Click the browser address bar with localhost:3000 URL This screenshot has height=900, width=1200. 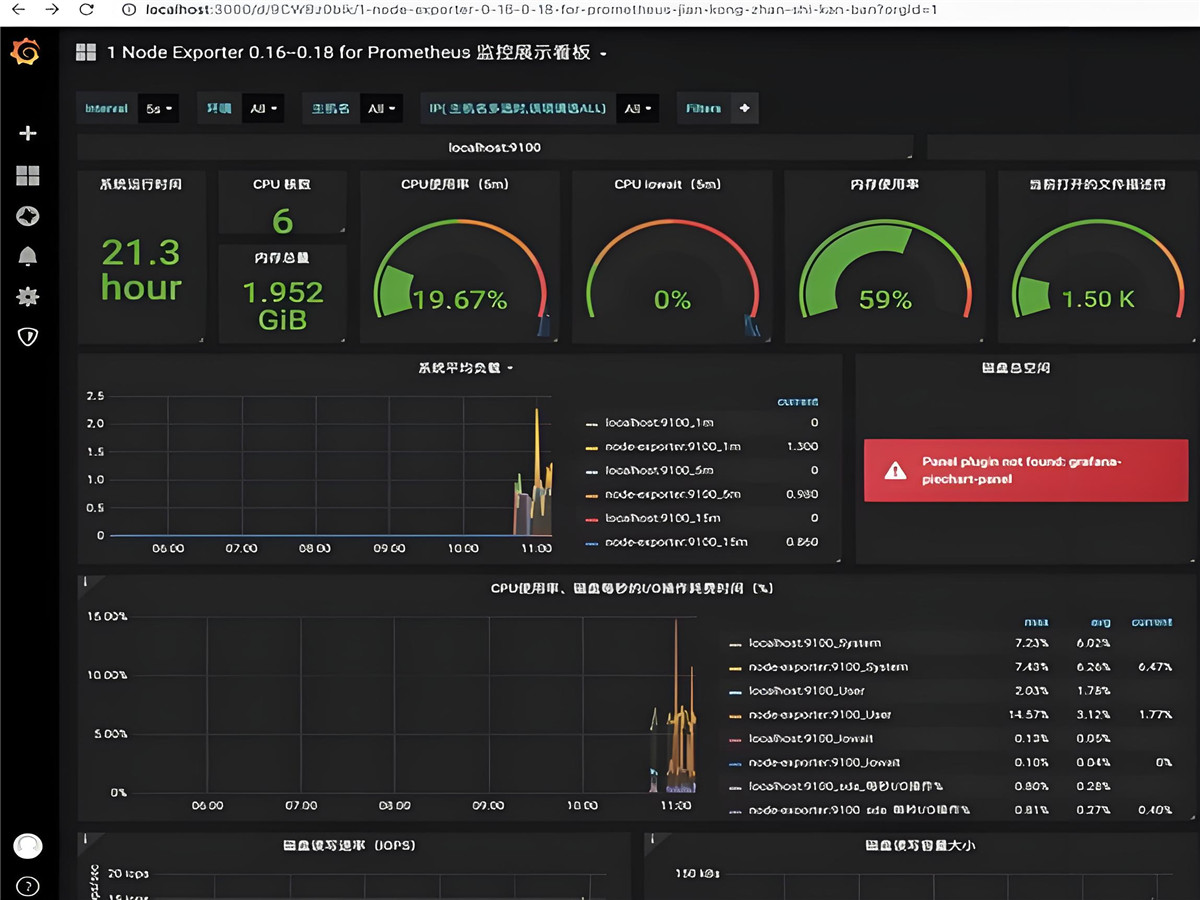(540, 9)
